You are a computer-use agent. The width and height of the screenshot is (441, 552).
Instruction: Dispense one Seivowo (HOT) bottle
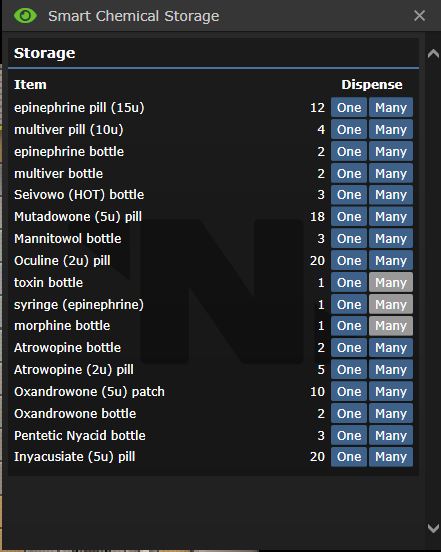pyautogui.click(x=349, y=195)
